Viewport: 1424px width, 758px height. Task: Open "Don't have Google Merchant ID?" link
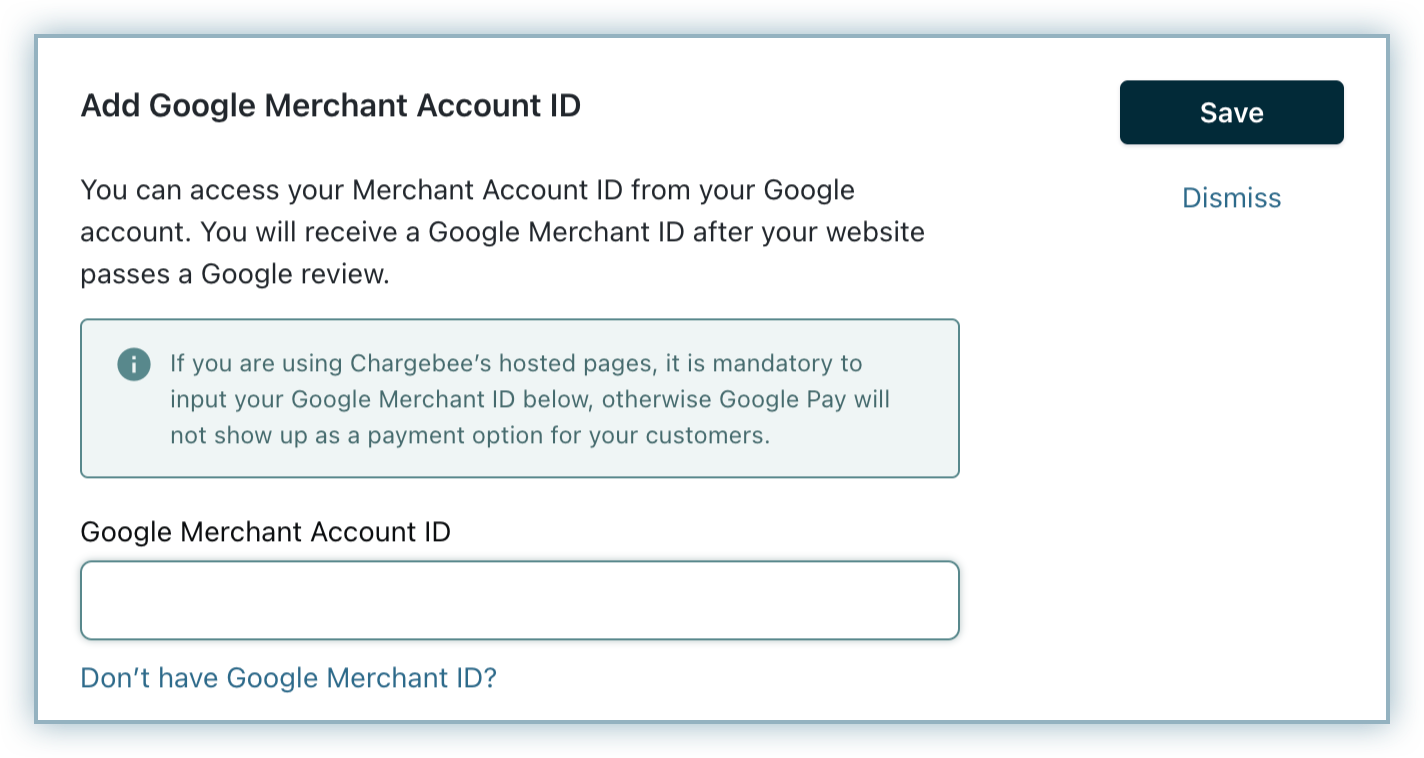tap(288, 678)
